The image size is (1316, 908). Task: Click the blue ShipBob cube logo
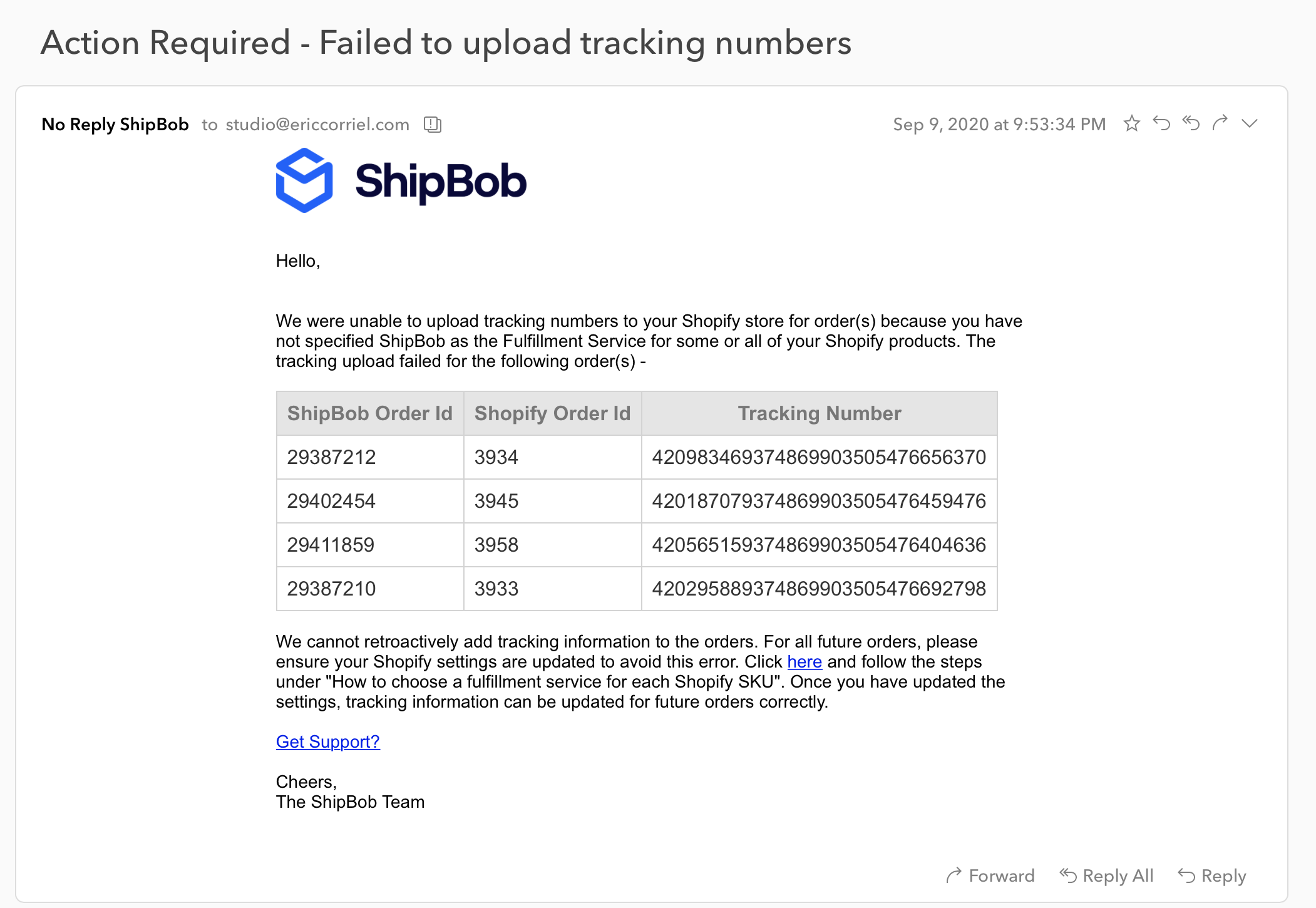(x=304, y=180)
